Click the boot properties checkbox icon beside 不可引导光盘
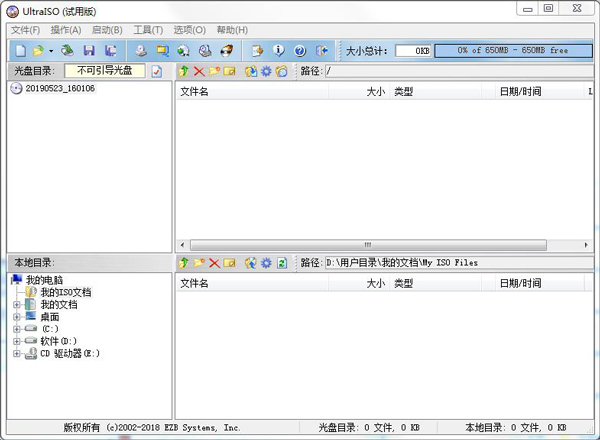Viewport: 600px width, 440px height. (x=156, y=72)
